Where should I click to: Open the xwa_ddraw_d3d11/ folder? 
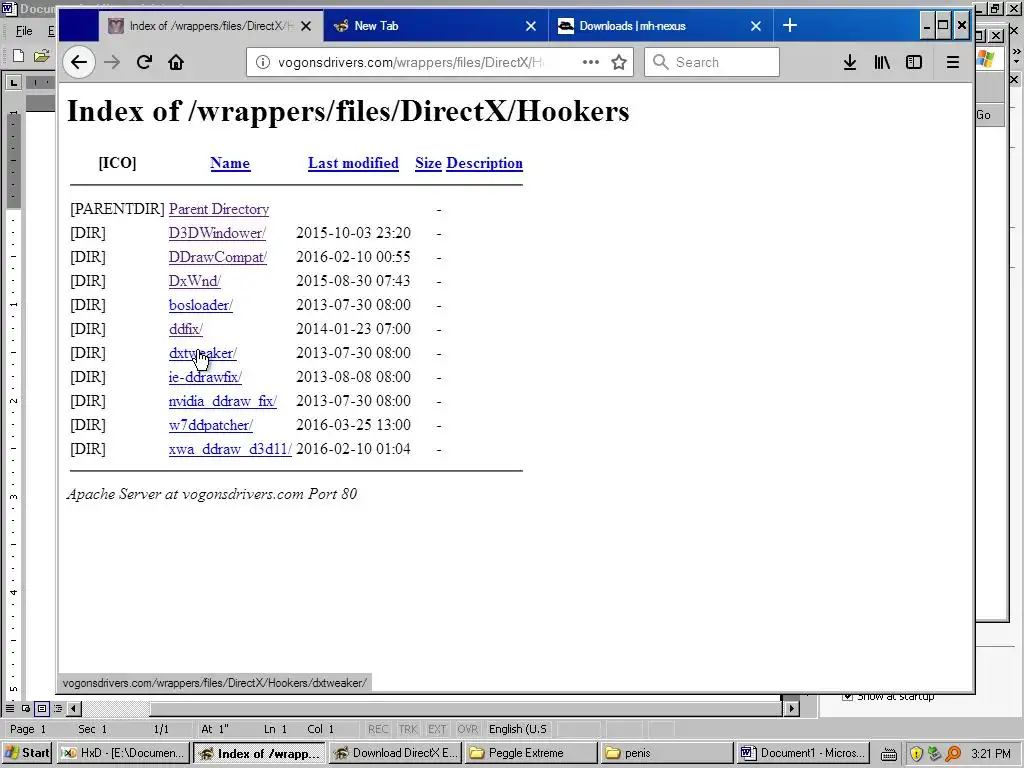(x=230, y=449)
